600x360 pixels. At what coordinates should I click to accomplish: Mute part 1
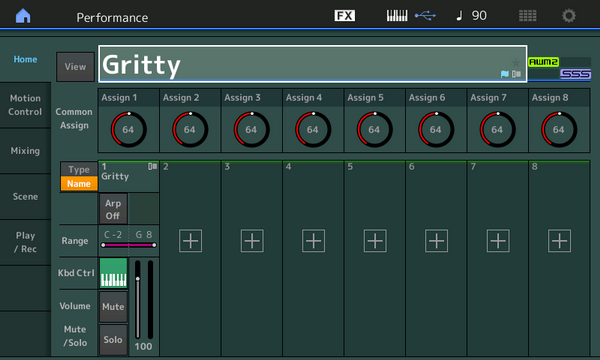click(113, 306)
